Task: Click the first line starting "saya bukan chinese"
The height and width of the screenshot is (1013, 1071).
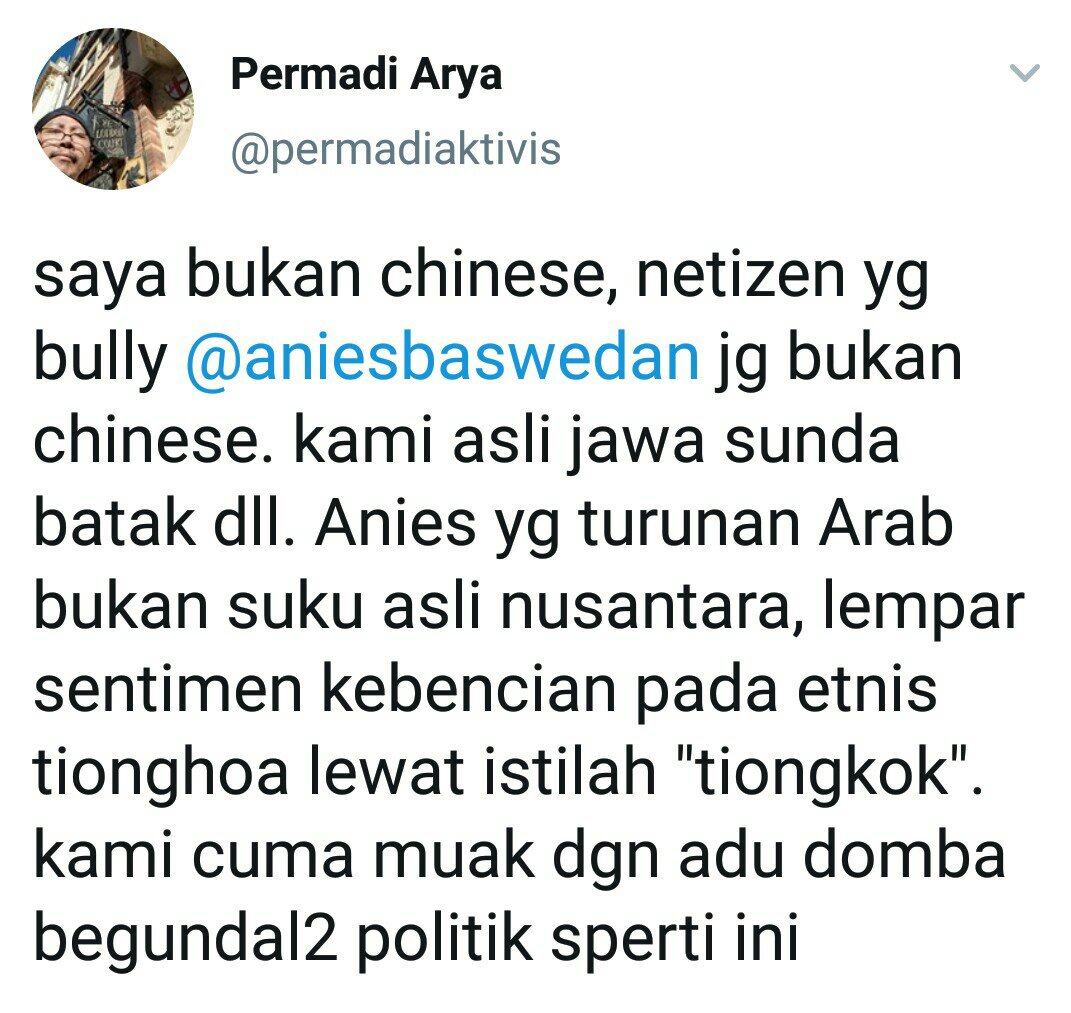Action: tap(481, 279)
